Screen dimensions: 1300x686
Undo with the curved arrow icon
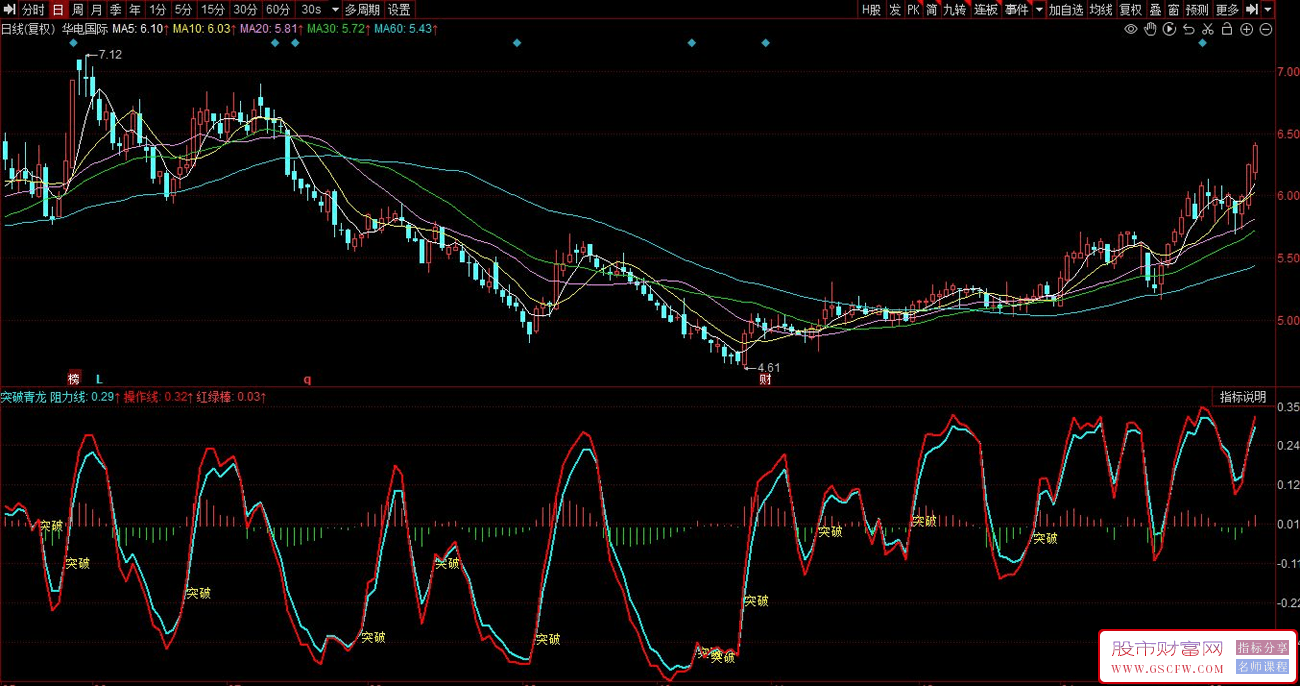click(x=1188, y=29)
